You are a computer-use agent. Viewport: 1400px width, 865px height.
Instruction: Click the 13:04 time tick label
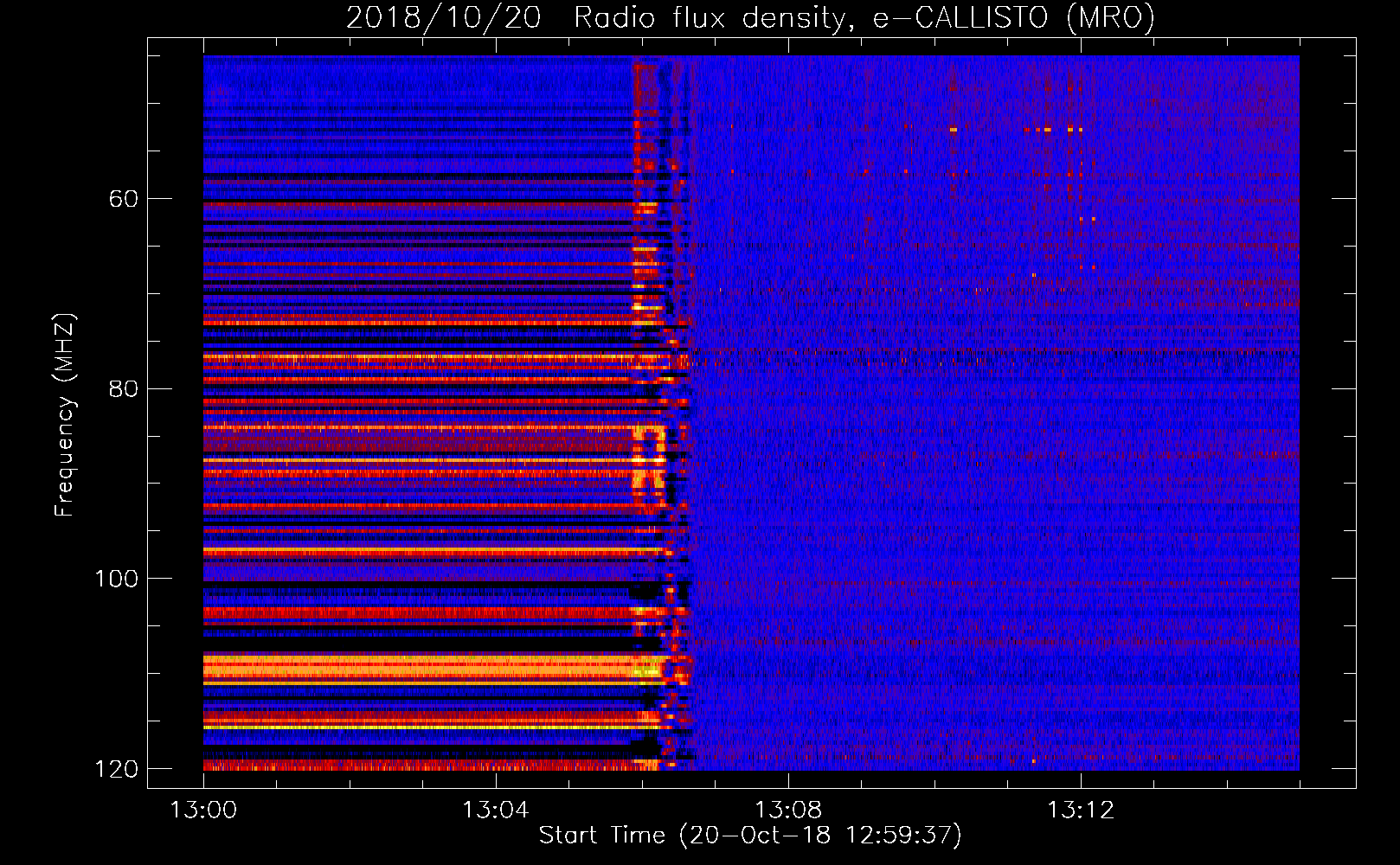tap(495, 811)
